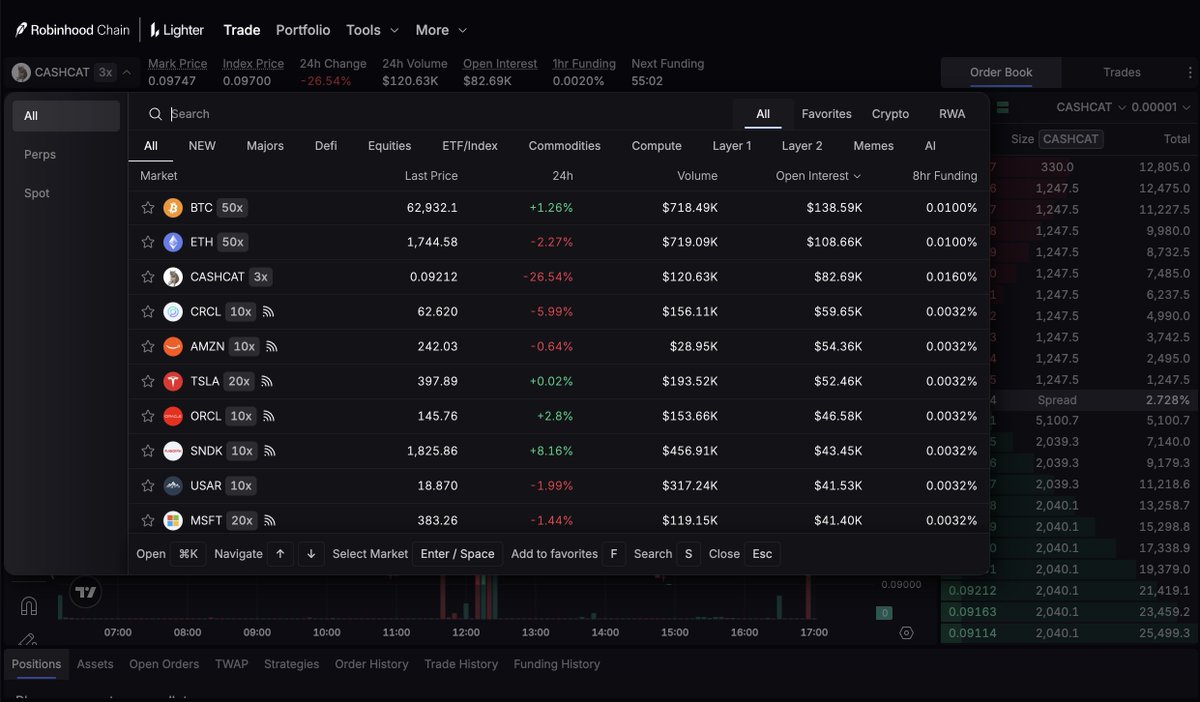Click the Esc close key button

coord(762,554)
